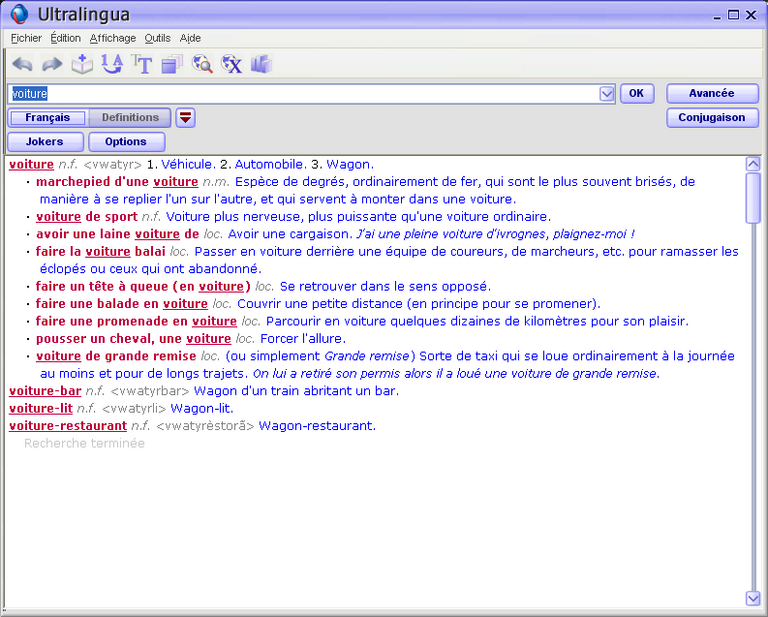The height and width of the screenshot is (617, 768).
Task: Click the definition word Wagon.
Action: coord(348,165)
